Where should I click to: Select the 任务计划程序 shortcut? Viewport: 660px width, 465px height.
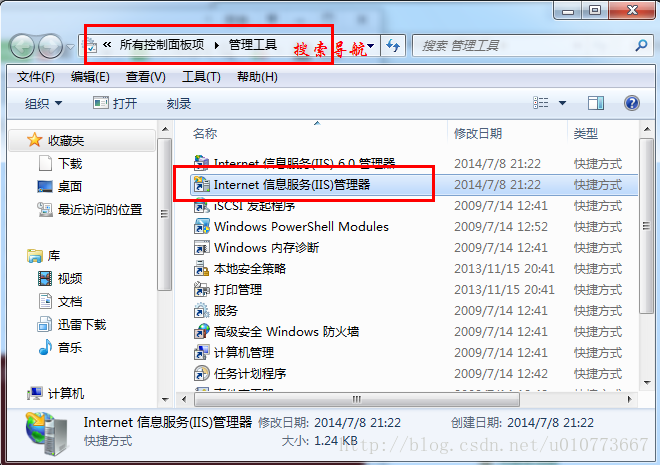pyautogui.click(x=250, y=374)
